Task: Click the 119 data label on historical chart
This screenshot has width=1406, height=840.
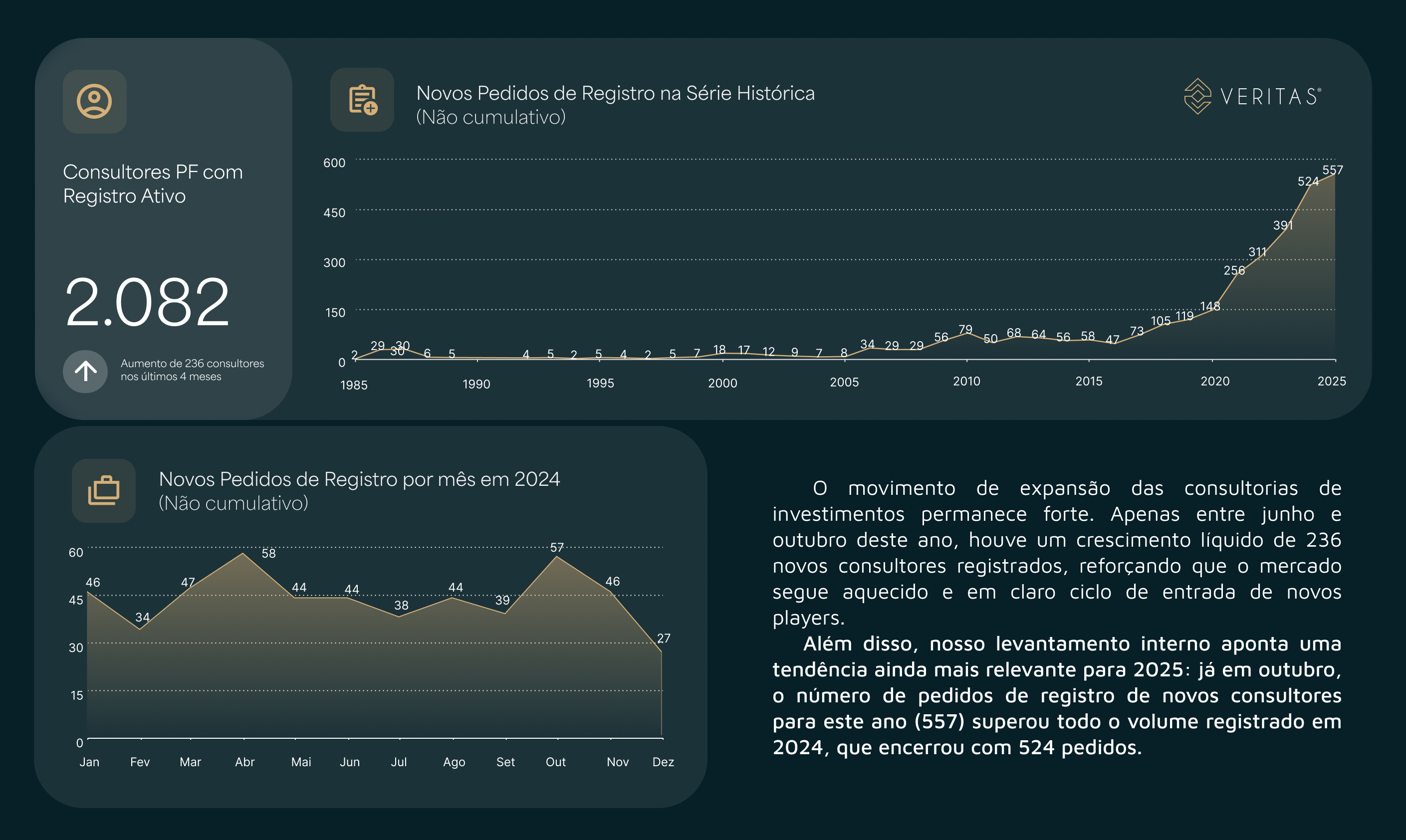Action: point(1184,315)
